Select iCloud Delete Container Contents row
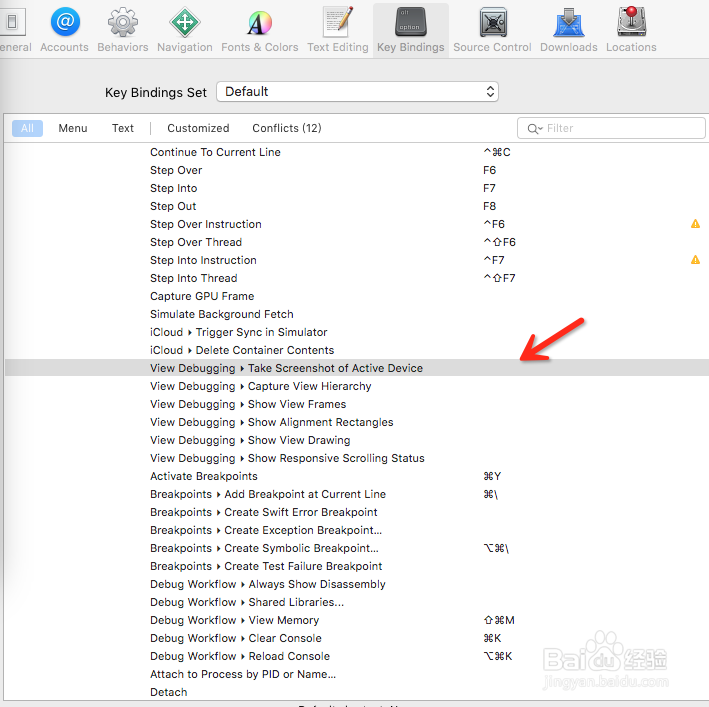This screenshot has width=709, height=707. click(356, 350)
